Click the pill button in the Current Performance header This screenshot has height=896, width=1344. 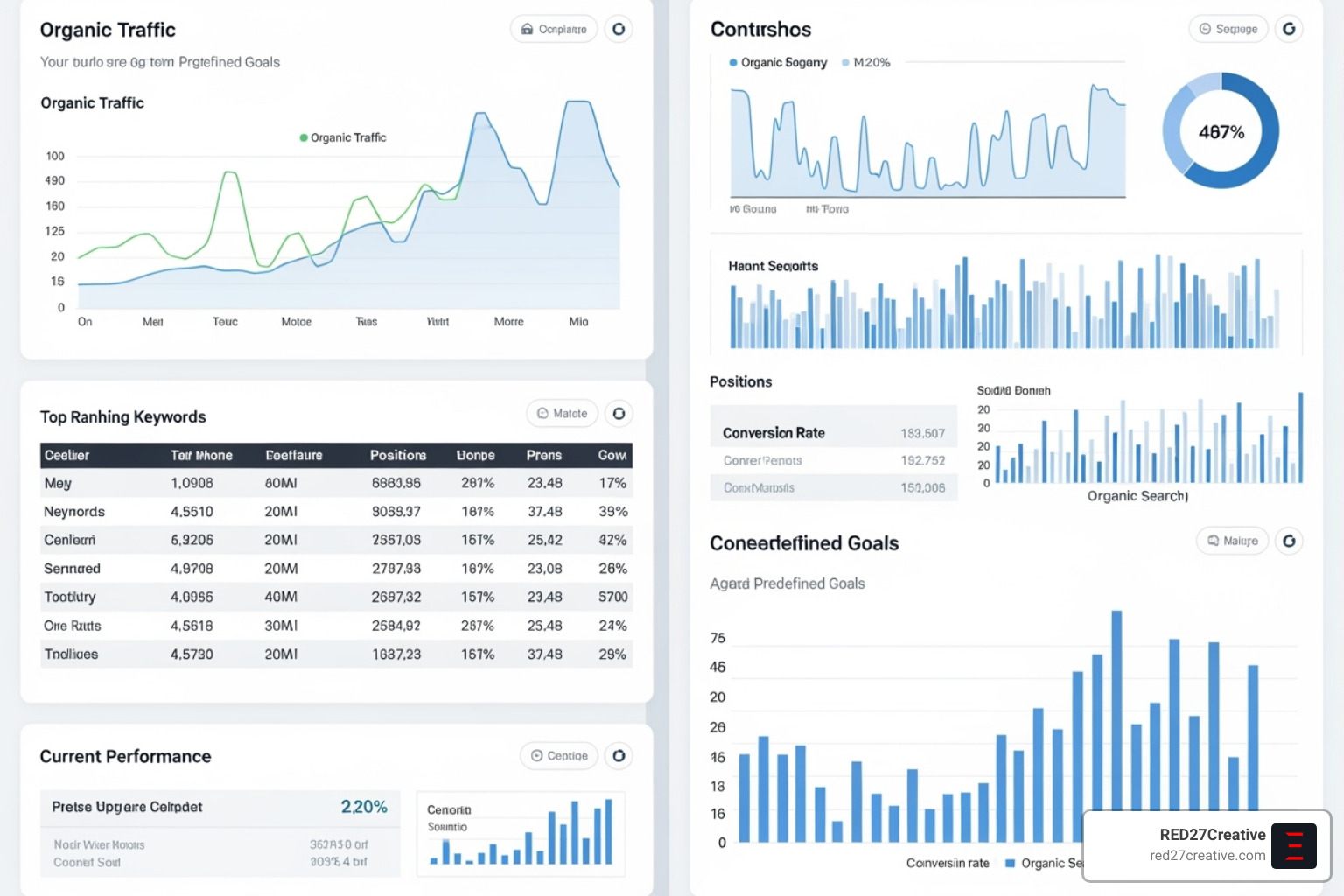(x=559, y=755)
